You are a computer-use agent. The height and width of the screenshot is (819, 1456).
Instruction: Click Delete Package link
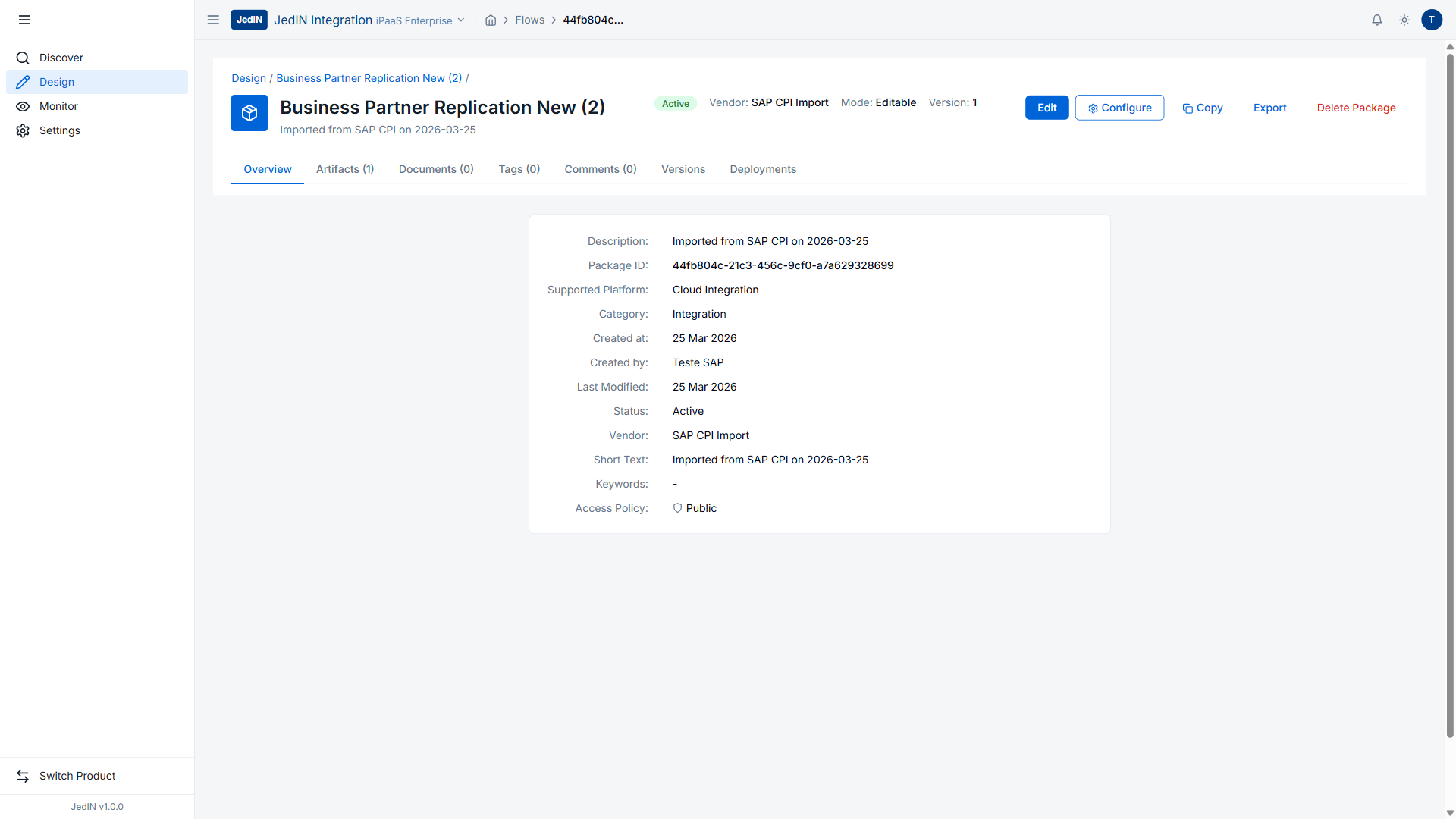pos(1356,108)
